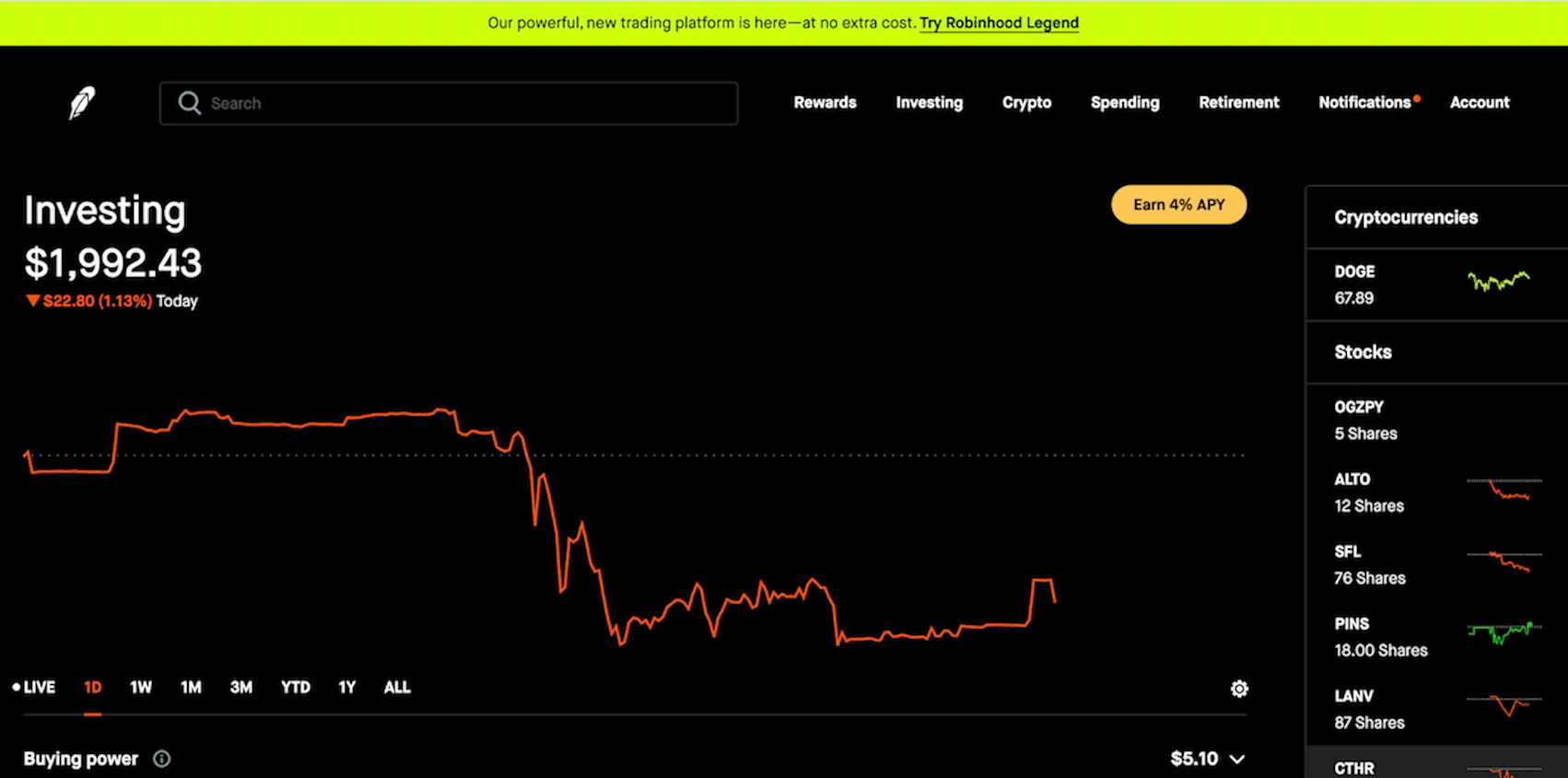Click the Cryptocurrencies section header
The height and width of the screenshot is (778, 1568).
tap(1406, 217)
